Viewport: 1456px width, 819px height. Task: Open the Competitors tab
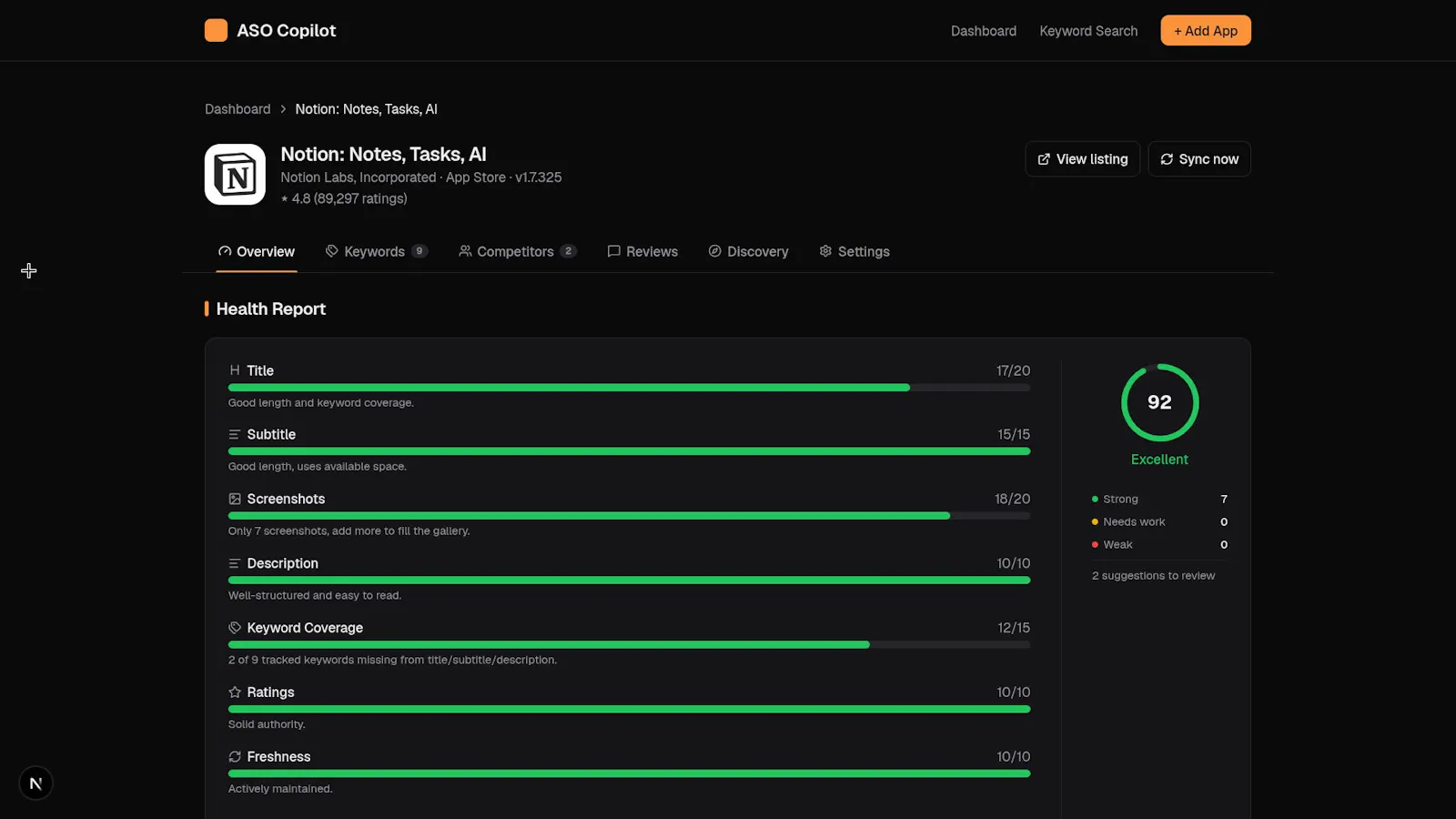pyautogui.click(x=517, y=251)
